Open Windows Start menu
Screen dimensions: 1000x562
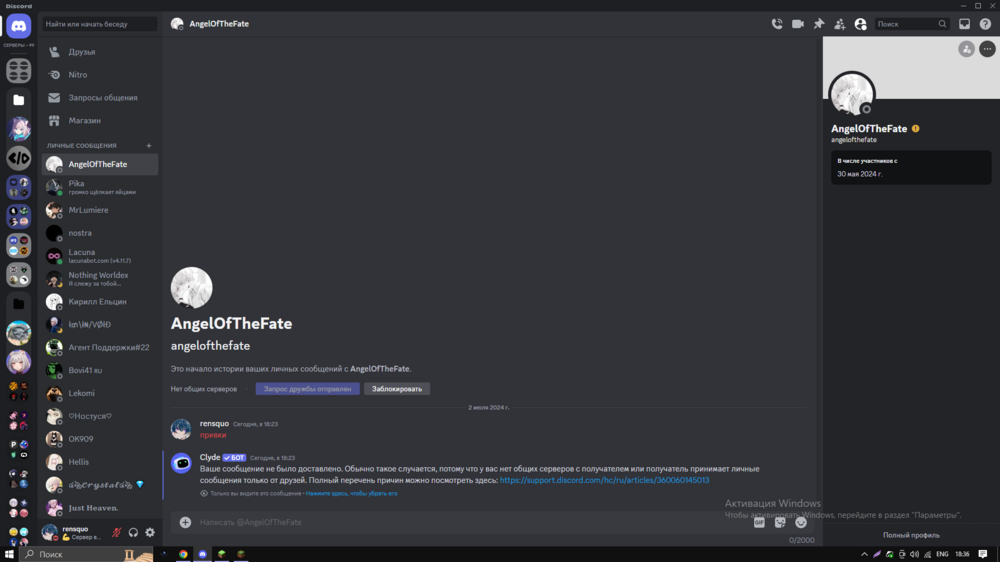click(x=9, y=554)
